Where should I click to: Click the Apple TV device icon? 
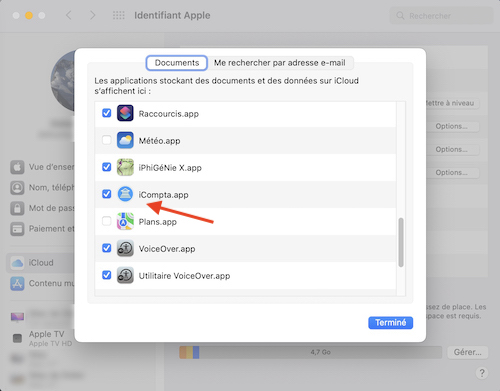point(17,338)
